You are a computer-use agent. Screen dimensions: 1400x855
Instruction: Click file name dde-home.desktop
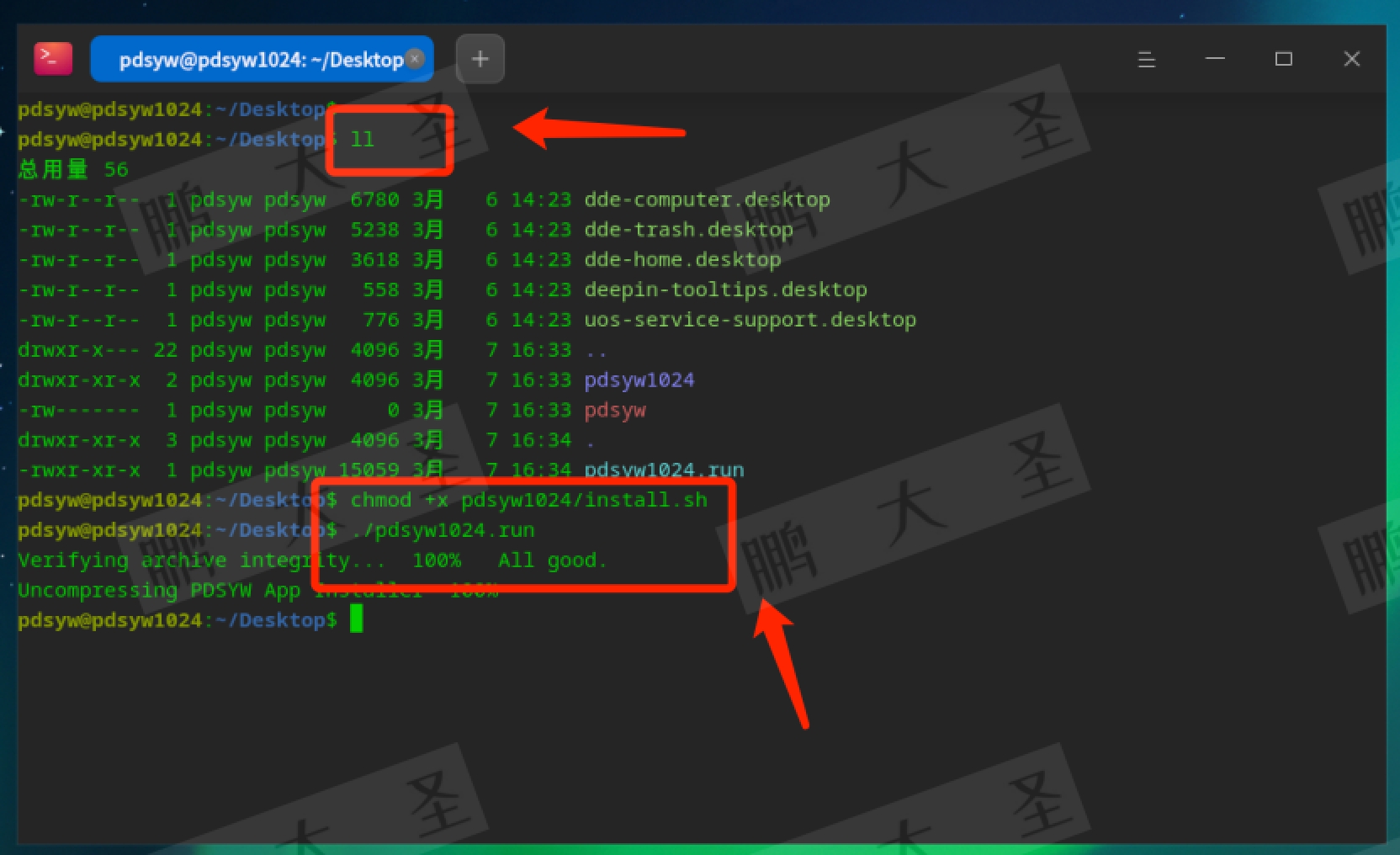[682, 259]
